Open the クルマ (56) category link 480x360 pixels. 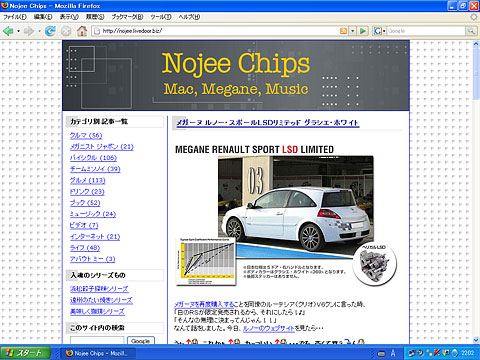coord(86,135)
